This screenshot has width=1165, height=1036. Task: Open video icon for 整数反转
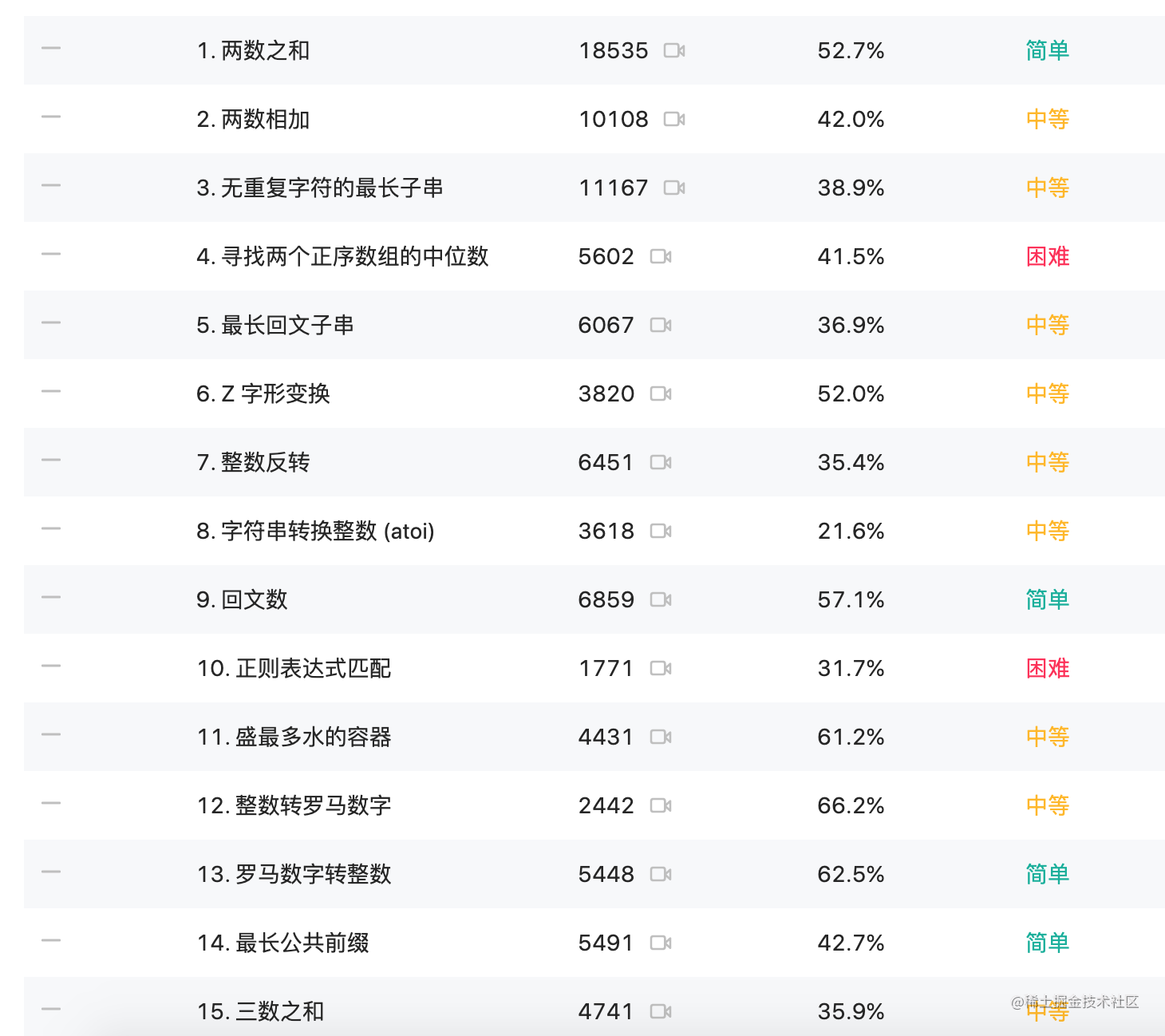[x=661, y=462]
